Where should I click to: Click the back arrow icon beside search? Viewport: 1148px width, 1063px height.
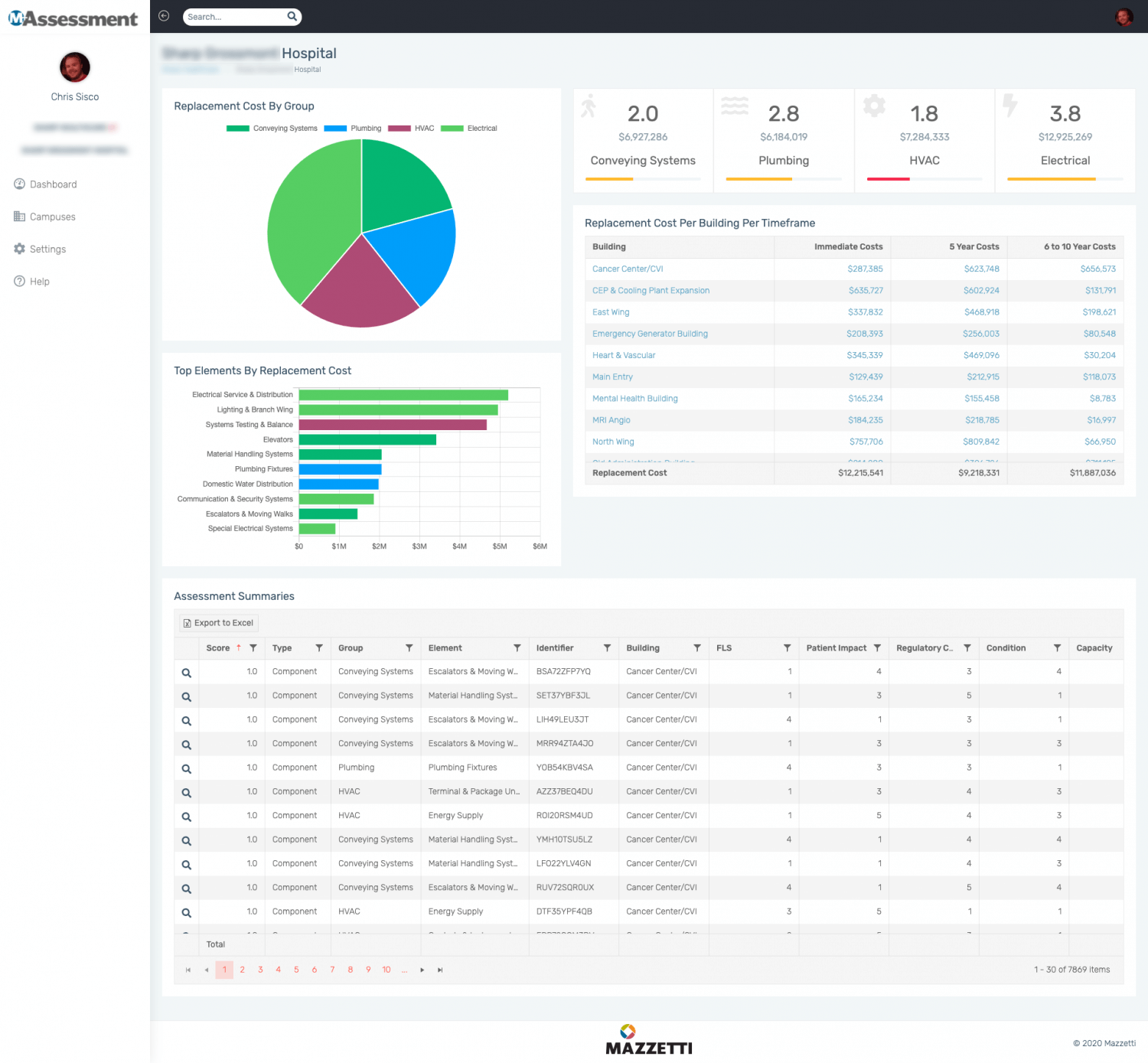(x=164, y=16)
